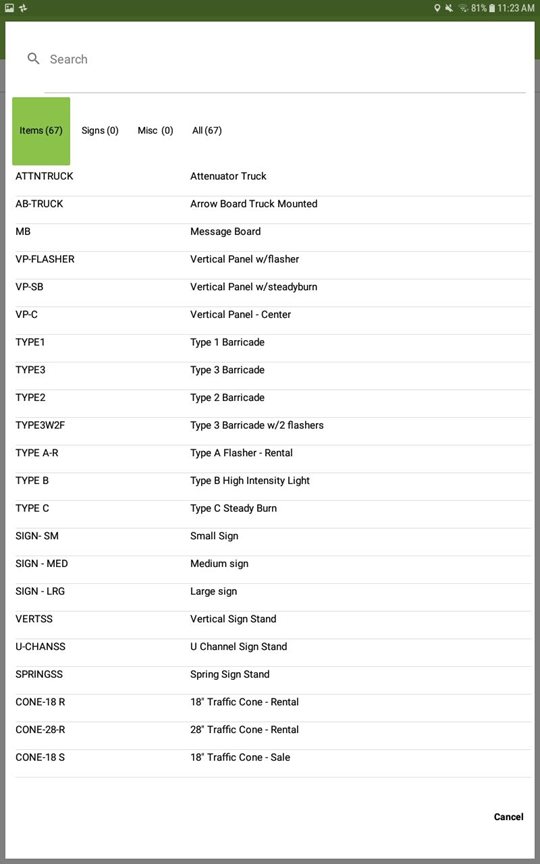Tap the image notification icon
The width and height of the screenshot is (540, 864).
(9, 8)
